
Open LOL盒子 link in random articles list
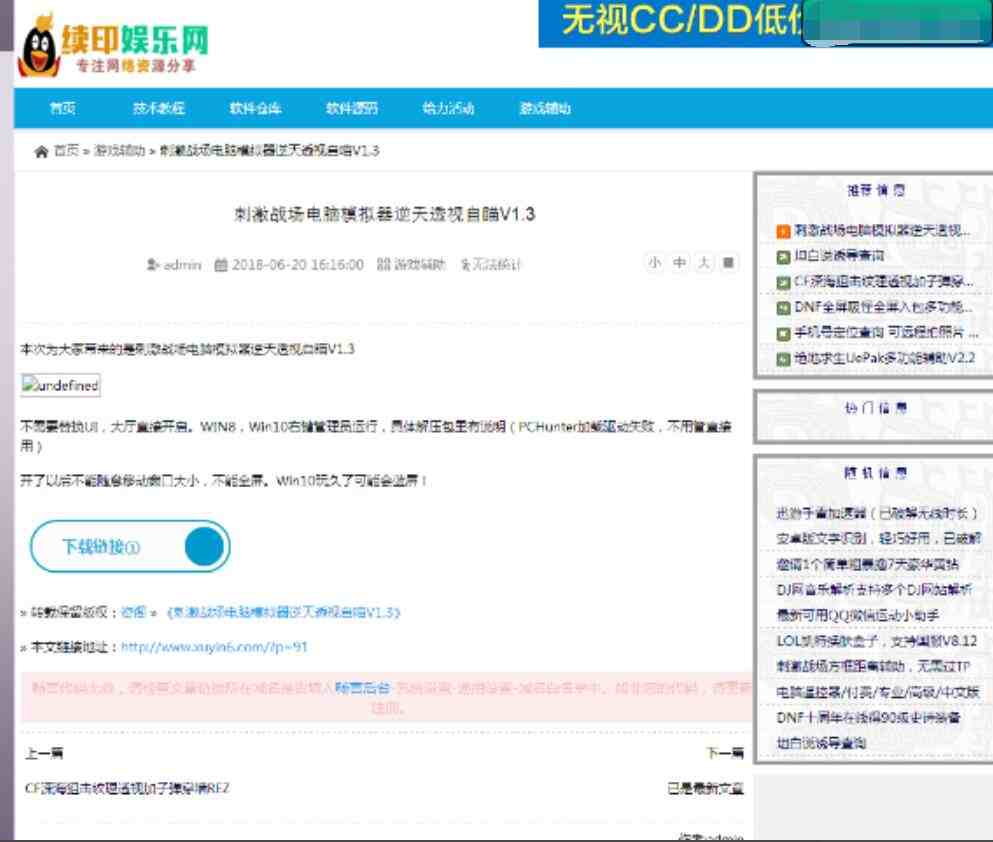point(876,641)
